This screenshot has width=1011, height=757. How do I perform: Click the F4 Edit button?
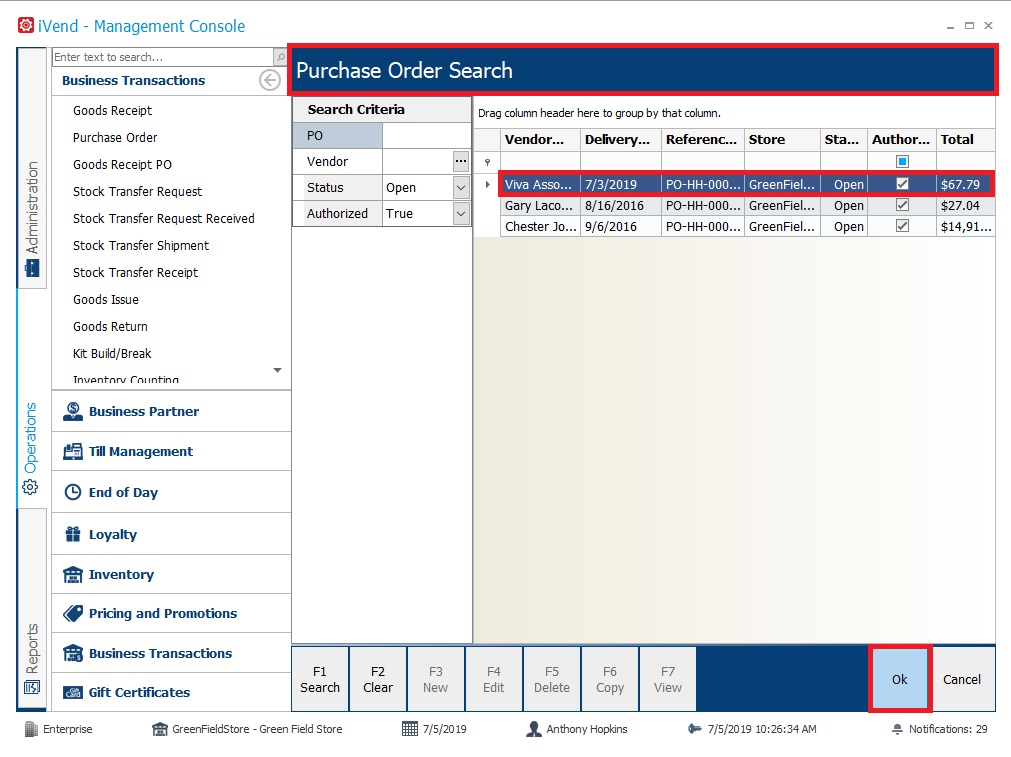click(x=494, y=680)
